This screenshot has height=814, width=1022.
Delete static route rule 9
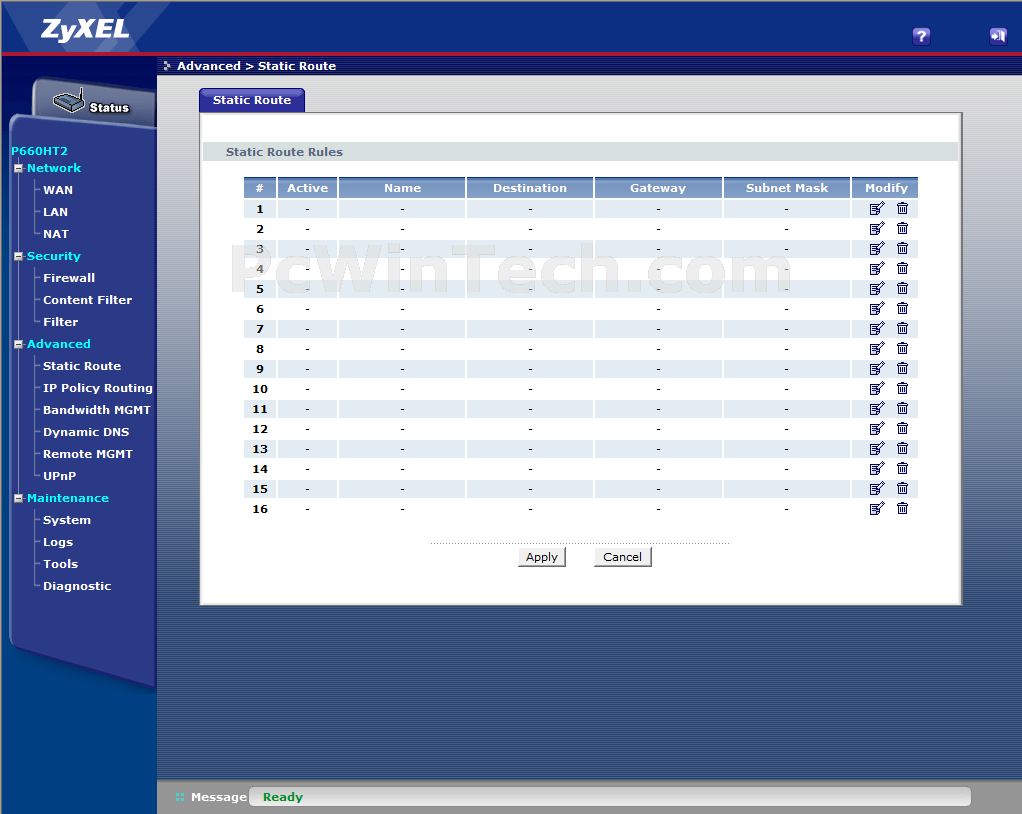coord(902,369)
